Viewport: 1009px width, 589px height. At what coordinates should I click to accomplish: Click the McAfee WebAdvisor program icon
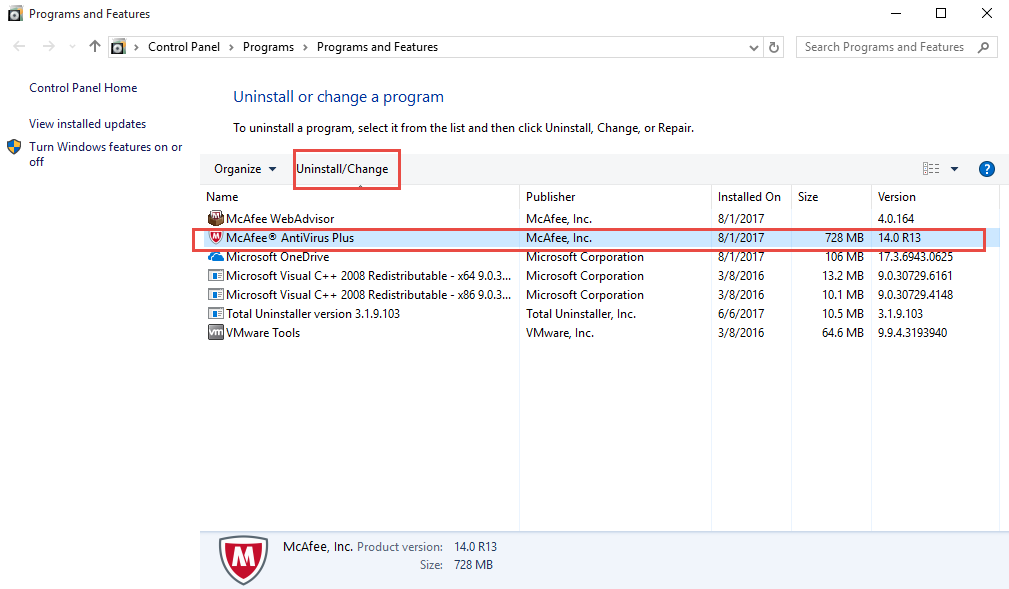[x=215, y=219]
